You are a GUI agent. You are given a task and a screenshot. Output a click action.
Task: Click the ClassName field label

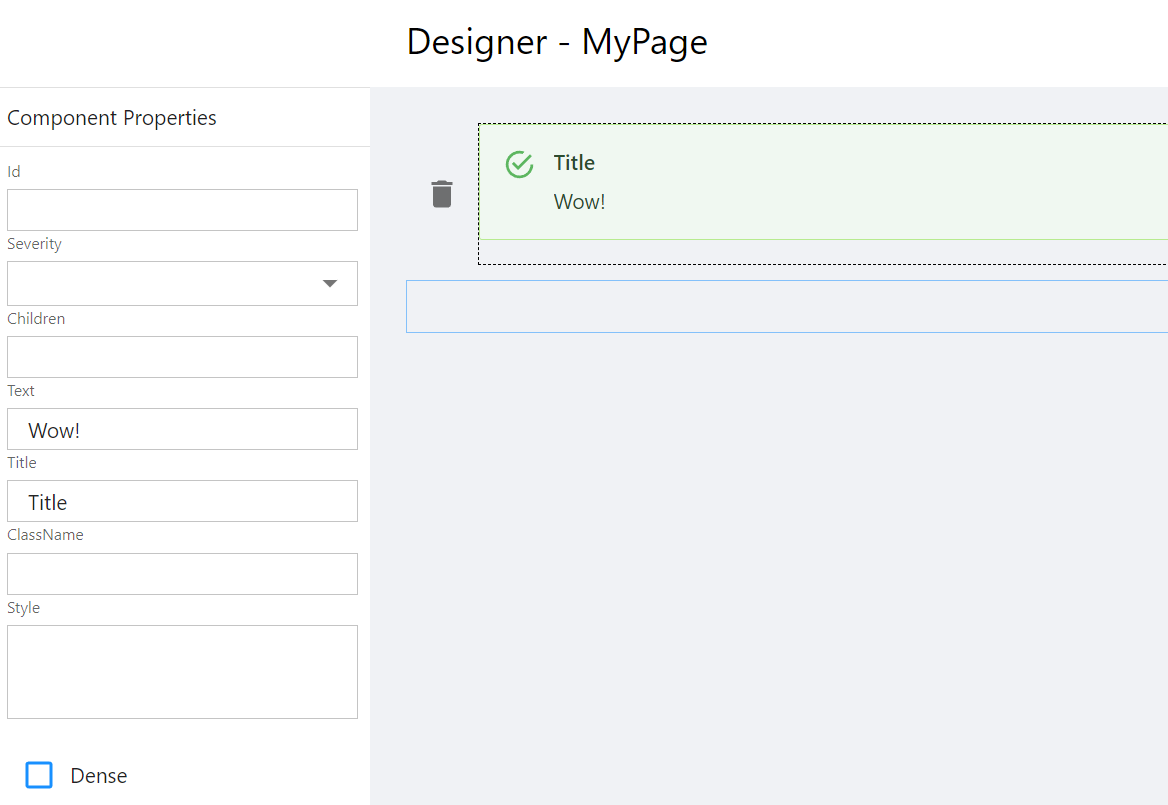click(x=45, y=535)
